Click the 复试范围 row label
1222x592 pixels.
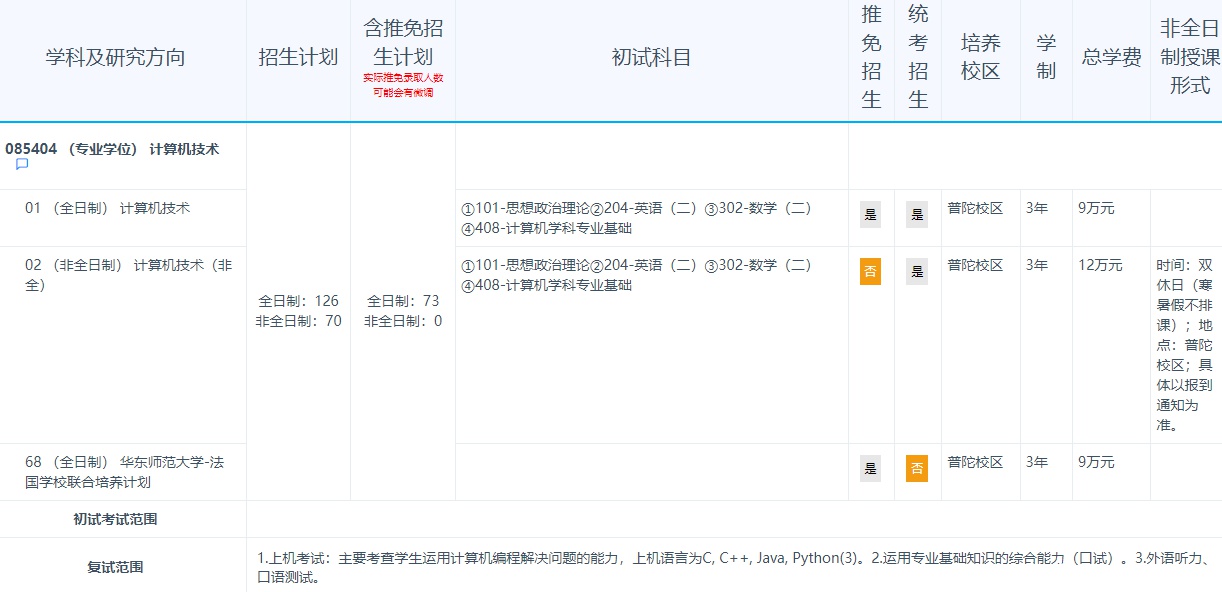coord(115,567)
